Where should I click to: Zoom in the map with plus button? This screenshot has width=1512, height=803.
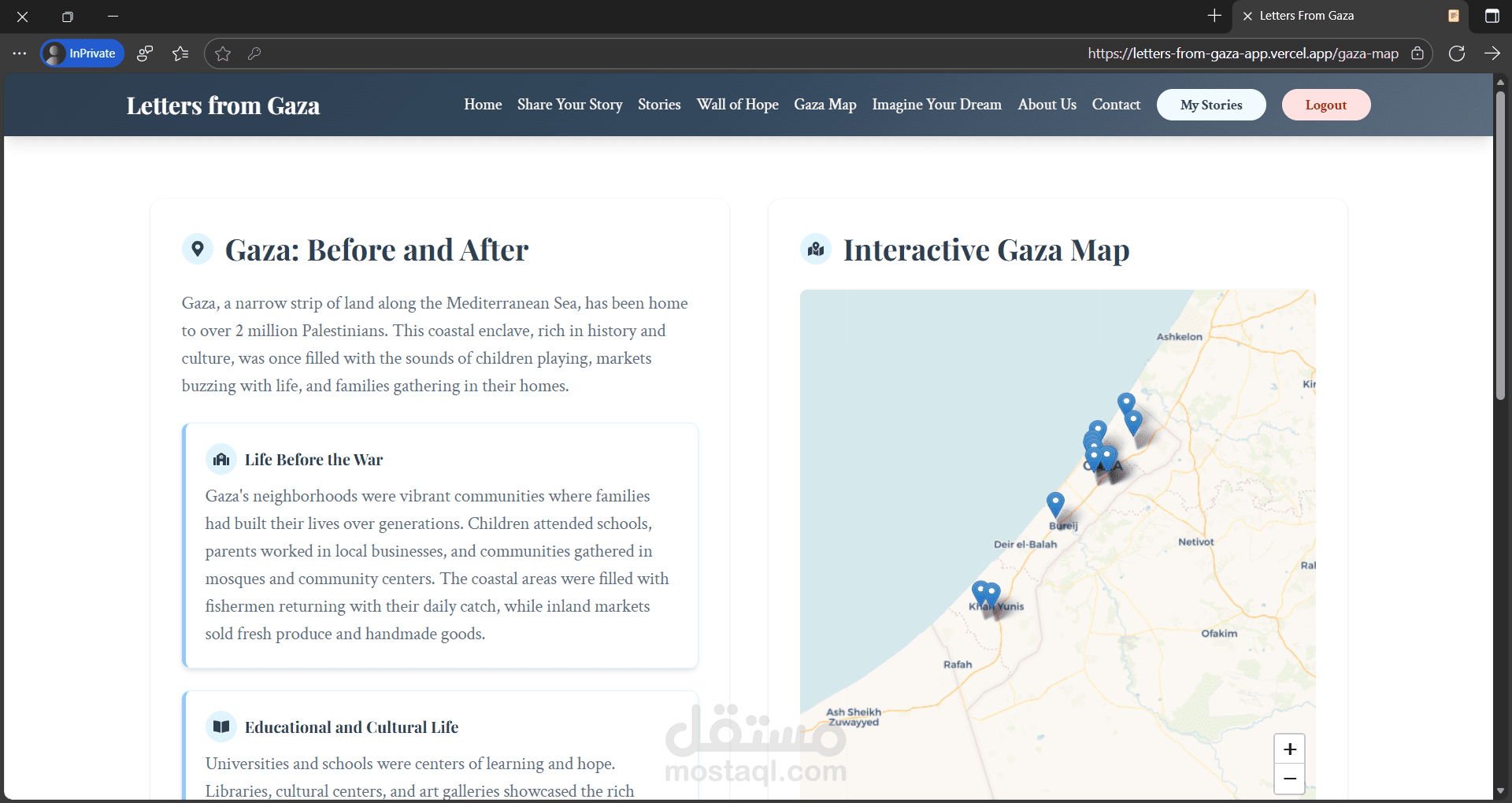[x=1290, y=749]
